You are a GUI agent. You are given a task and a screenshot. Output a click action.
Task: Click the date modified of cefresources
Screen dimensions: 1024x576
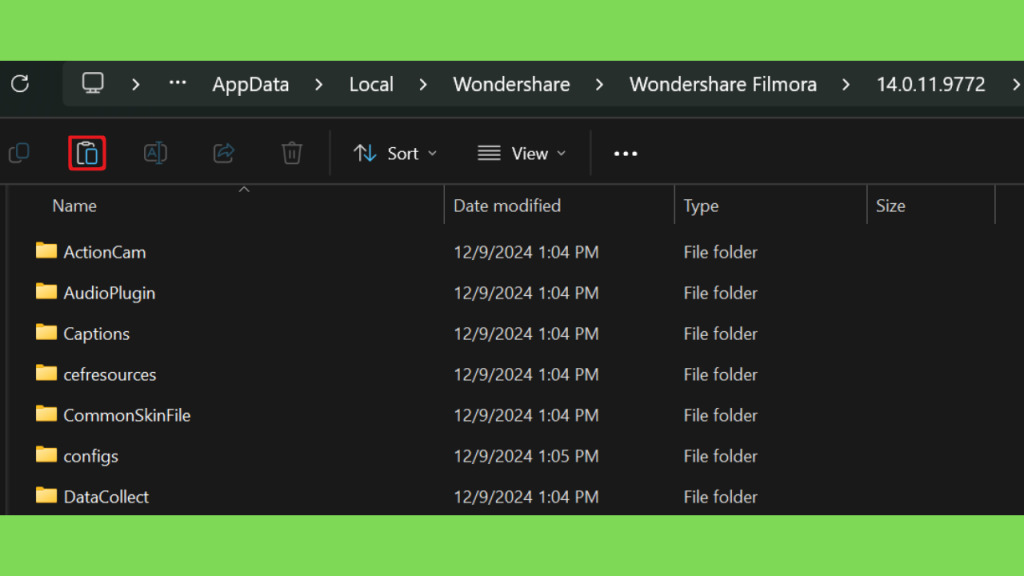click(x=526, y=375)
